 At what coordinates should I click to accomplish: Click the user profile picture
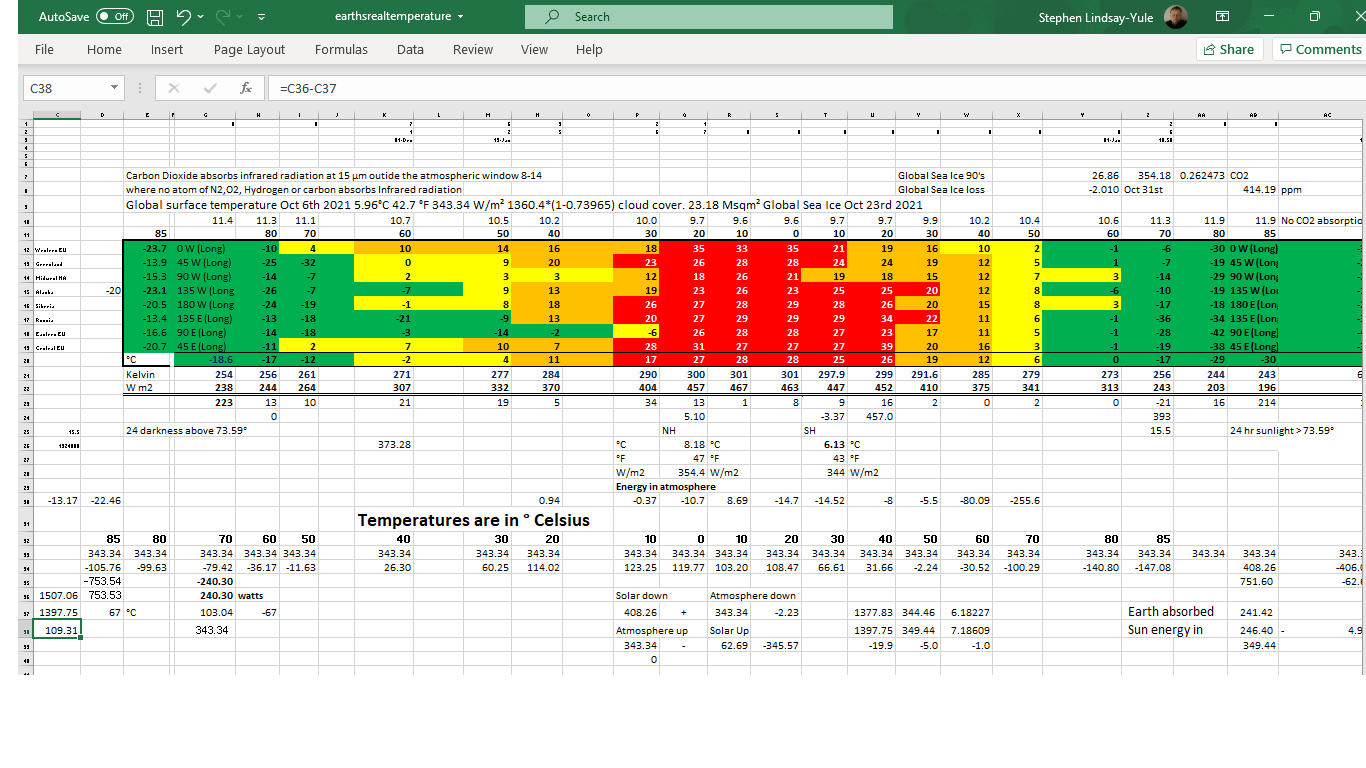tap(1176, 17)
